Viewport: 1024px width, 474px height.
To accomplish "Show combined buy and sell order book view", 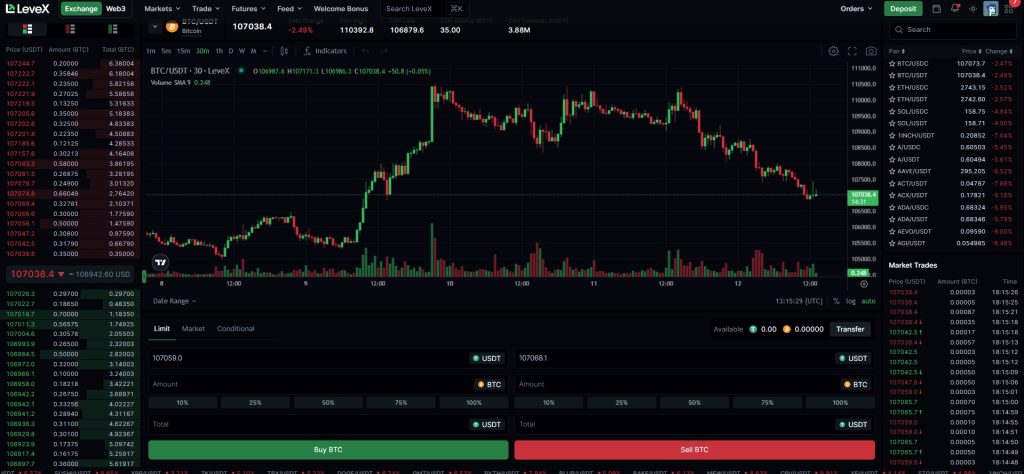I will pos(27,29).
